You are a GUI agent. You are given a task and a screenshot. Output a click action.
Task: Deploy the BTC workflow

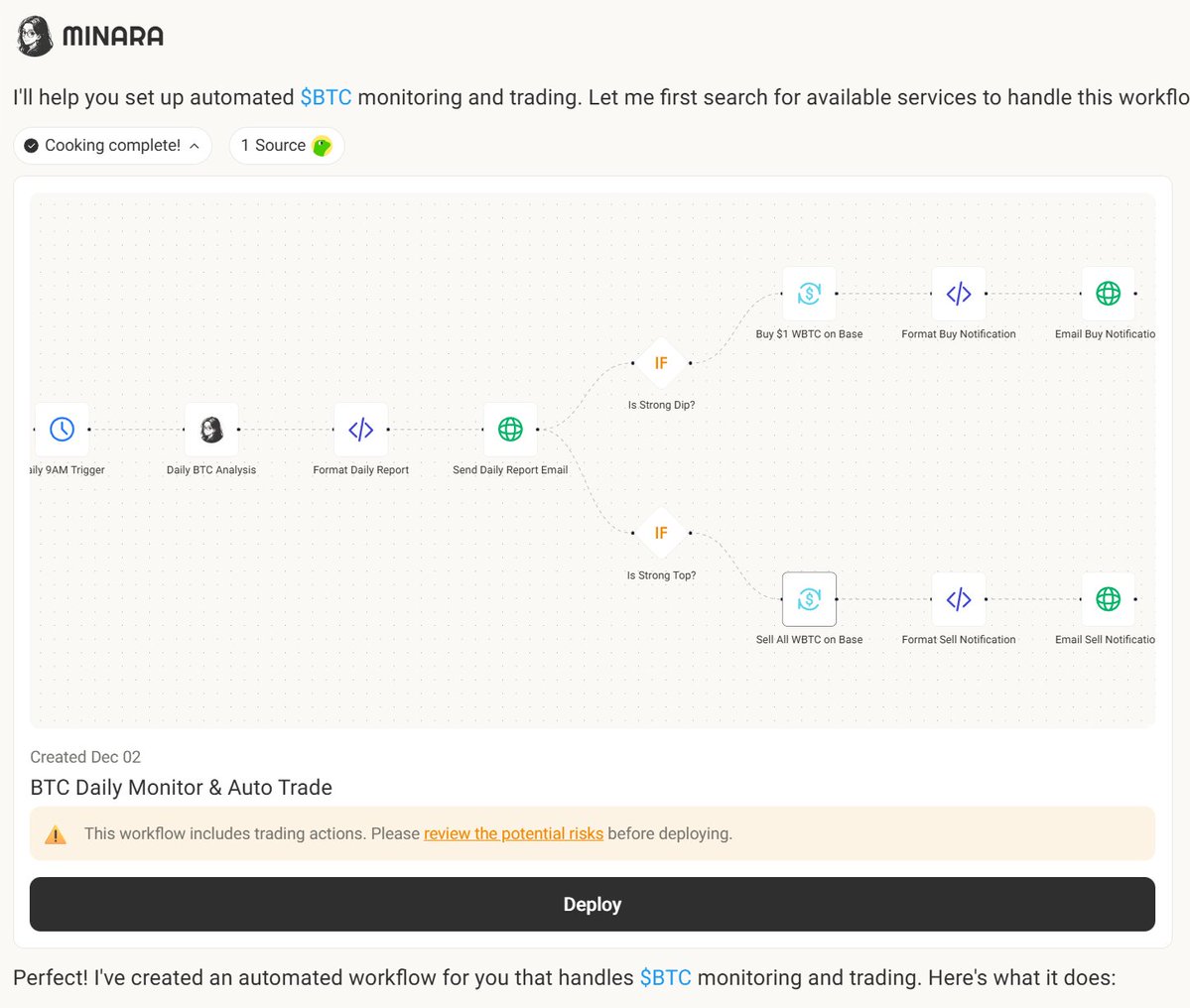(x=592, y=904)
